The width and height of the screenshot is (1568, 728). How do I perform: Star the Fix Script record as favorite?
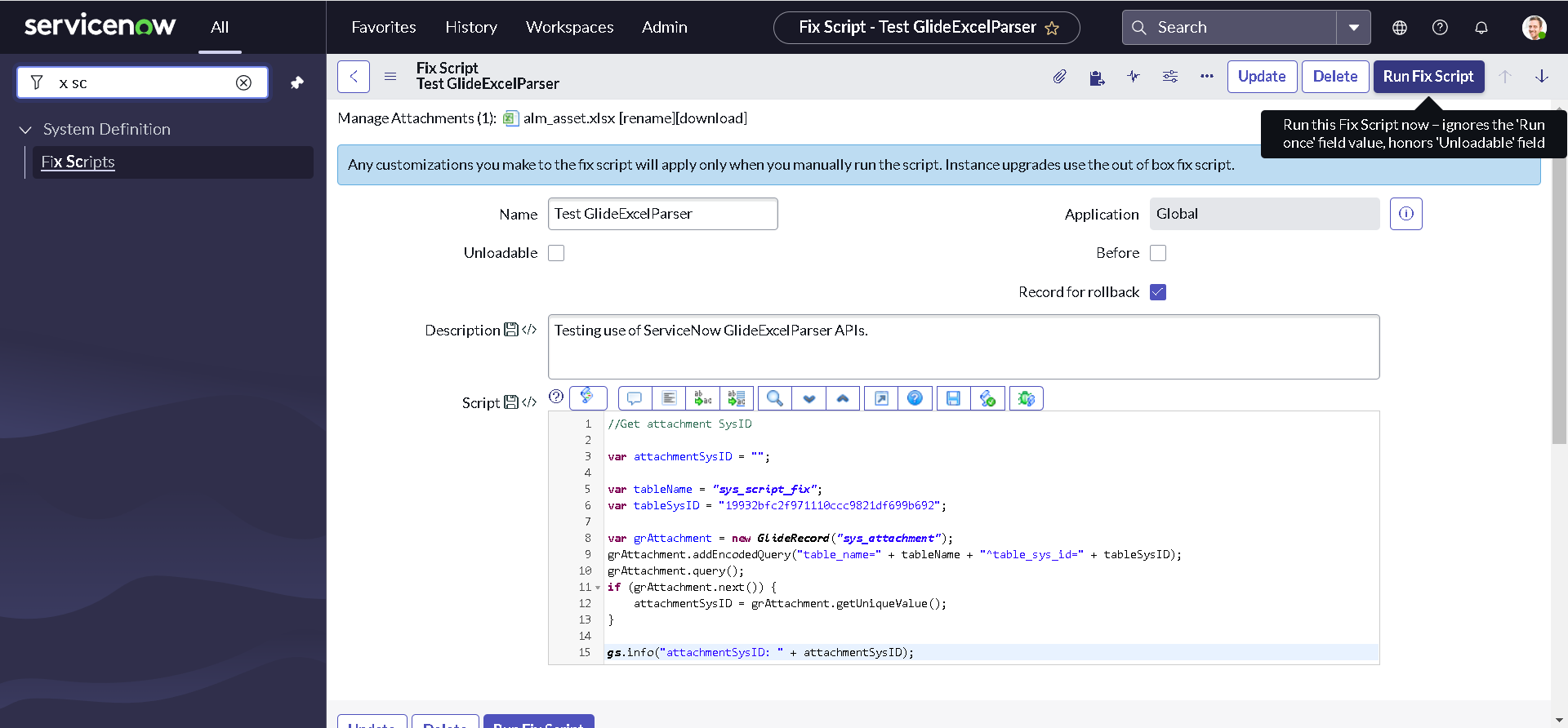pos(1052,29)
